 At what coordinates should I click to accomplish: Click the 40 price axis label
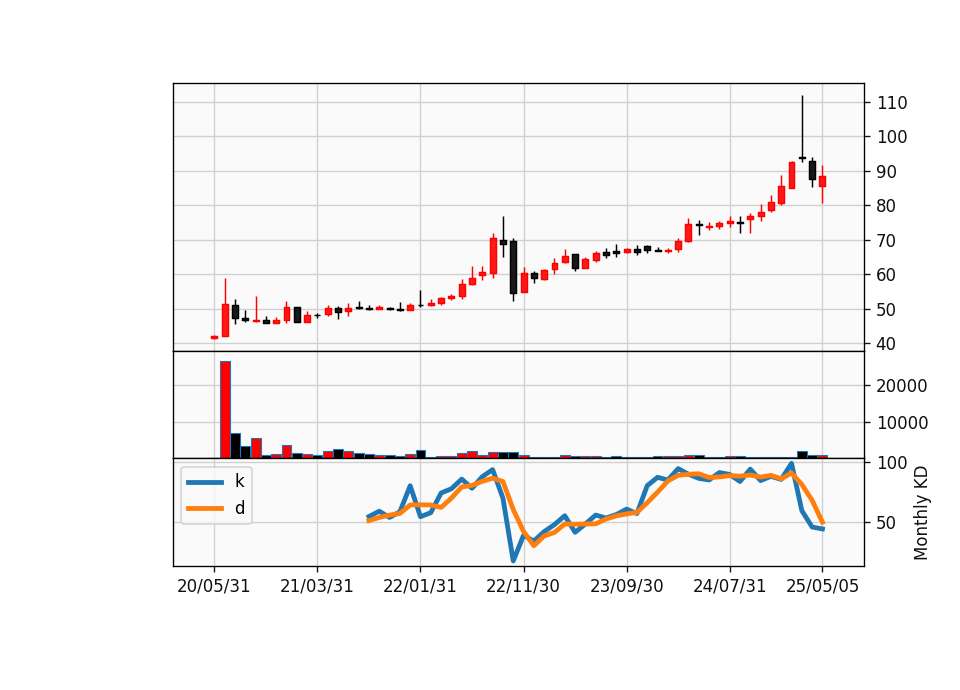pos(887,344)
